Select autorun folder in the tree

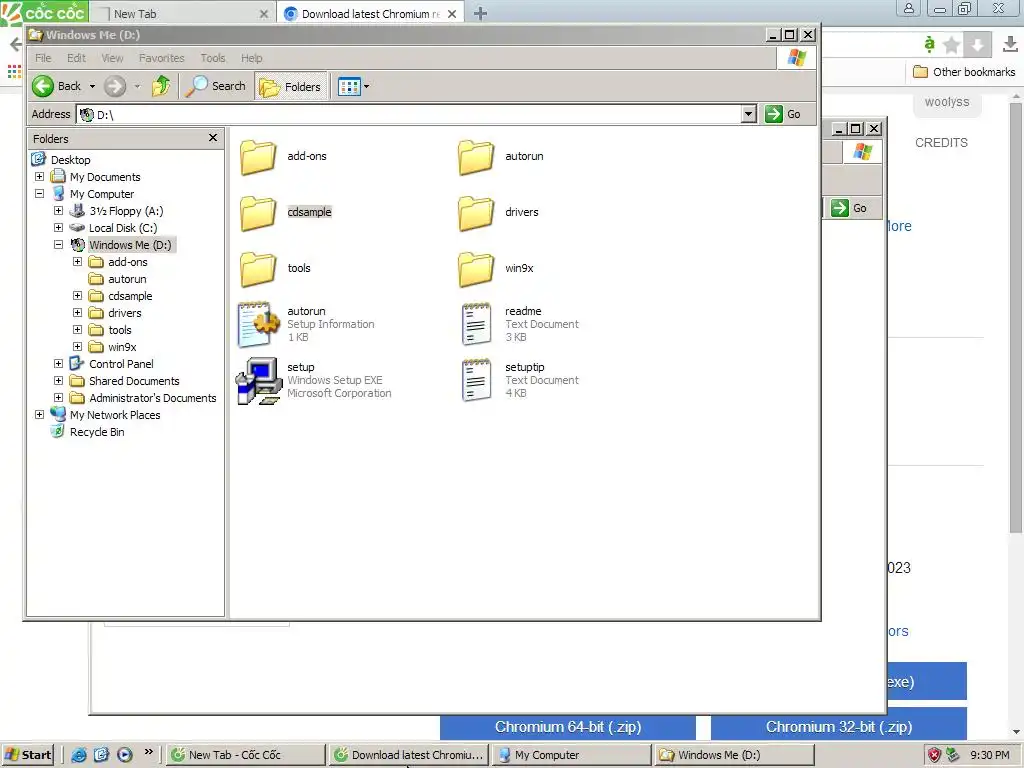click(x=127, y=279)
